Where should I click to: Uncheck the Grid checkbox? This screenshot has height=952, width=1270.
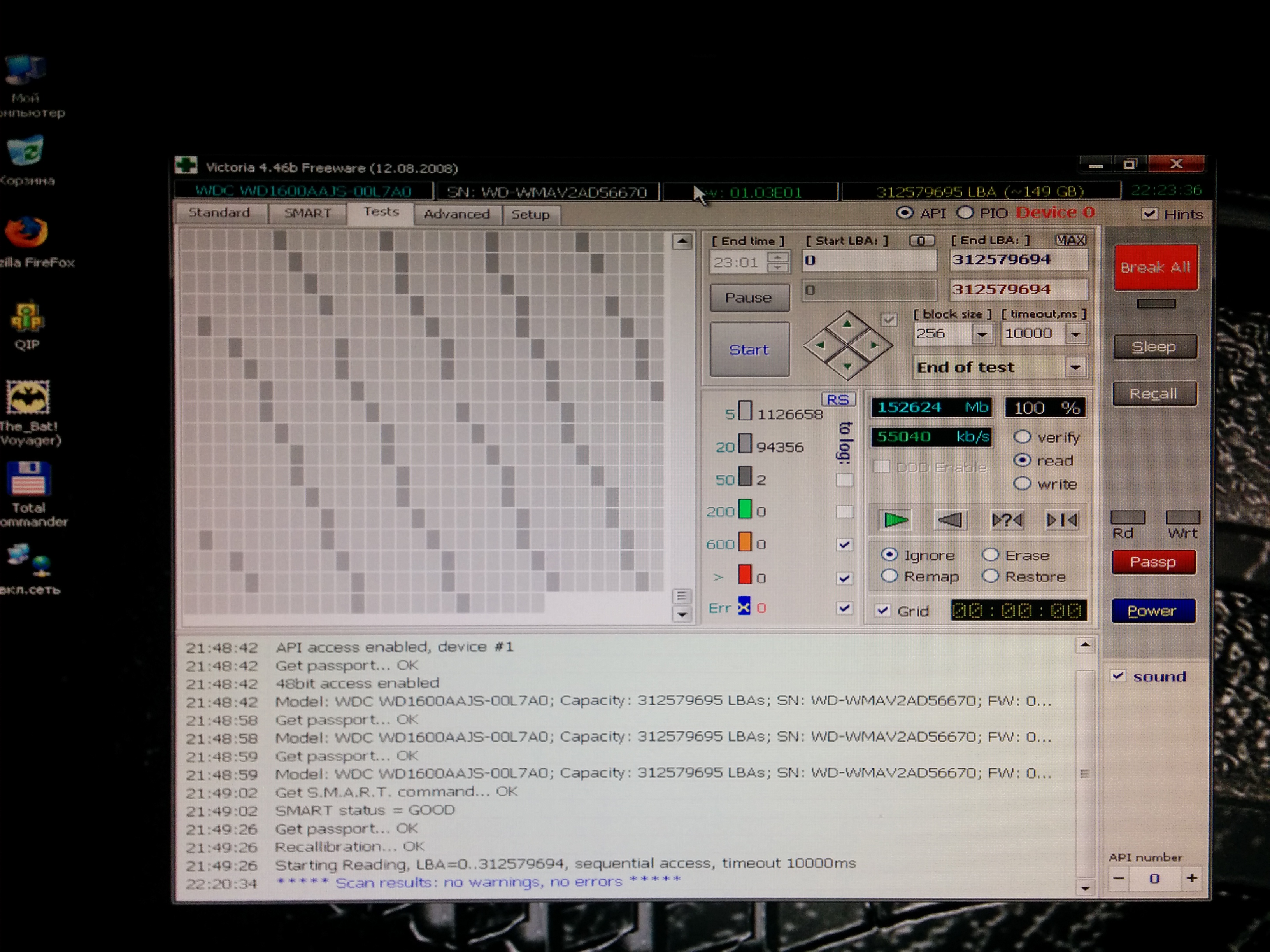[x=883, y=611]
